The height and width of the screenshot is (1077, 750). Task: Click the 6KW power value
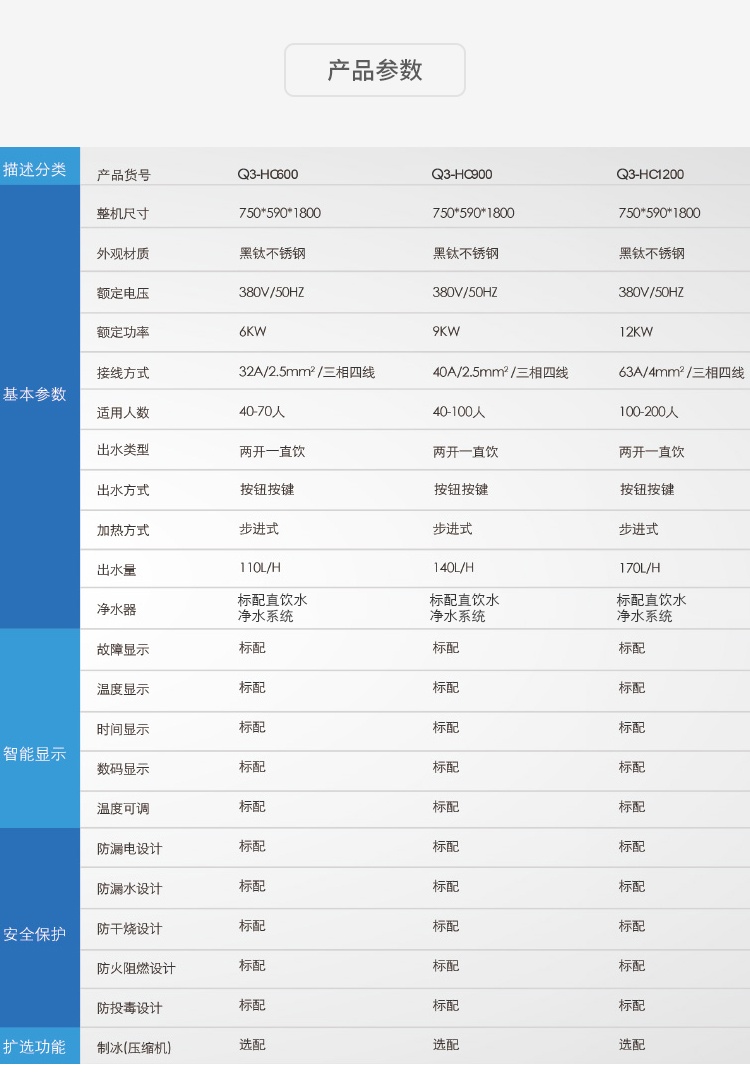pos(253,332)
